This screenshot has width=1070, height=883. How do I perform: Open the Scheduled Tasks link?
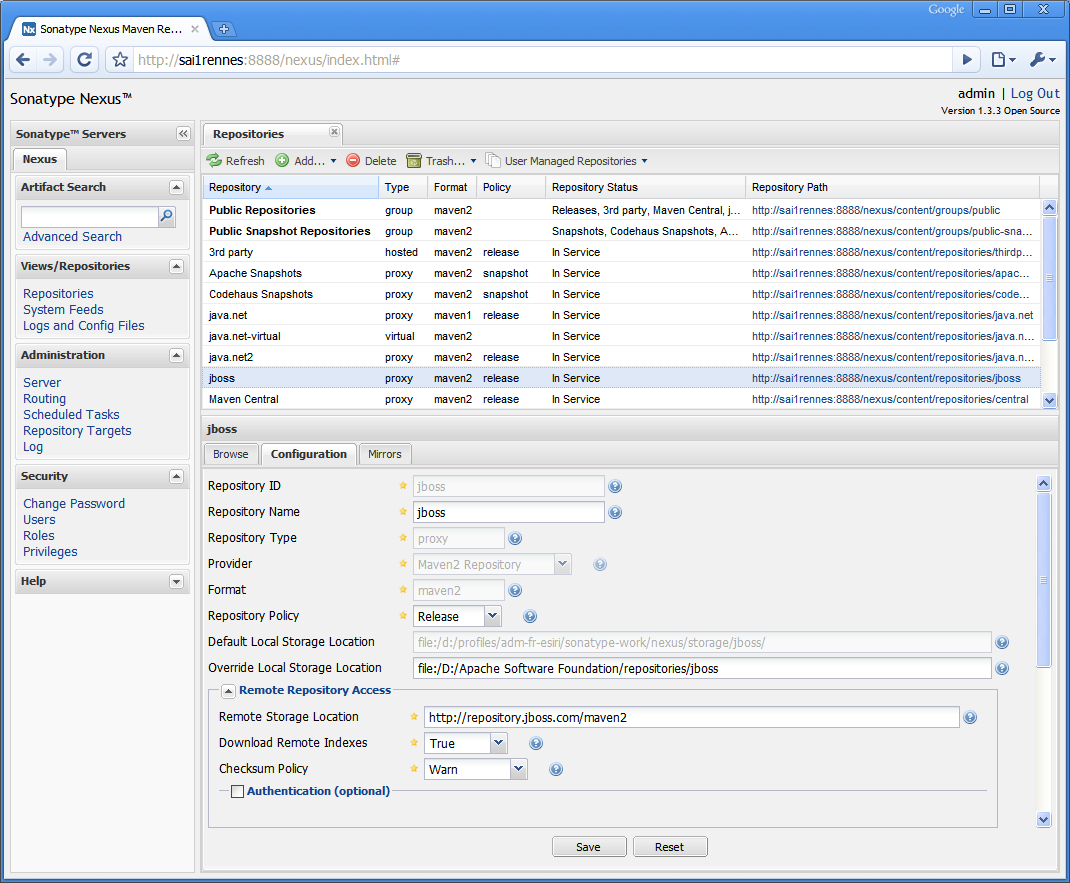pos(71,415)
